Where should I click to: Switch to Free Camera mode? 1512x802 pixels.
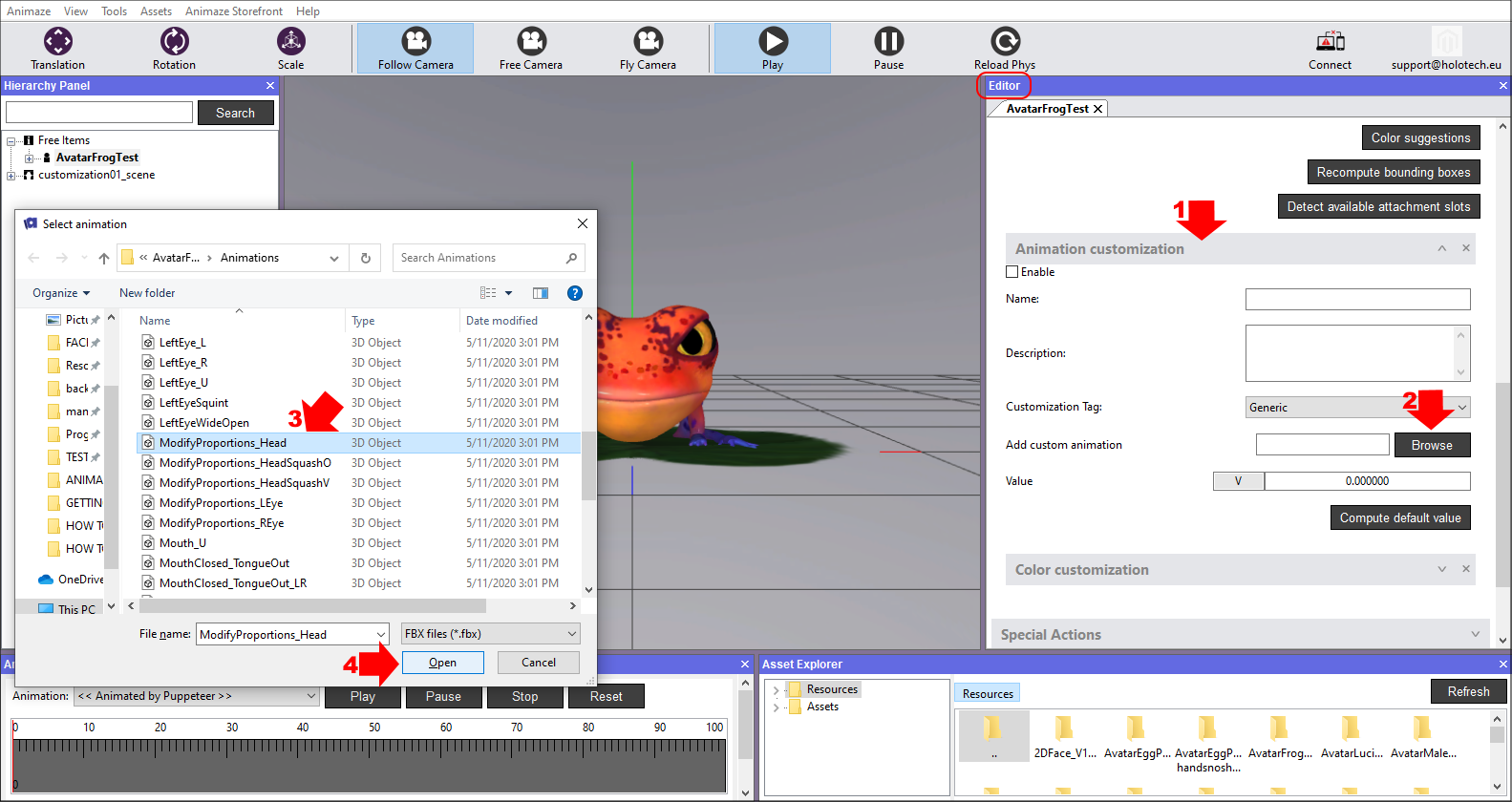click(531, 42)
